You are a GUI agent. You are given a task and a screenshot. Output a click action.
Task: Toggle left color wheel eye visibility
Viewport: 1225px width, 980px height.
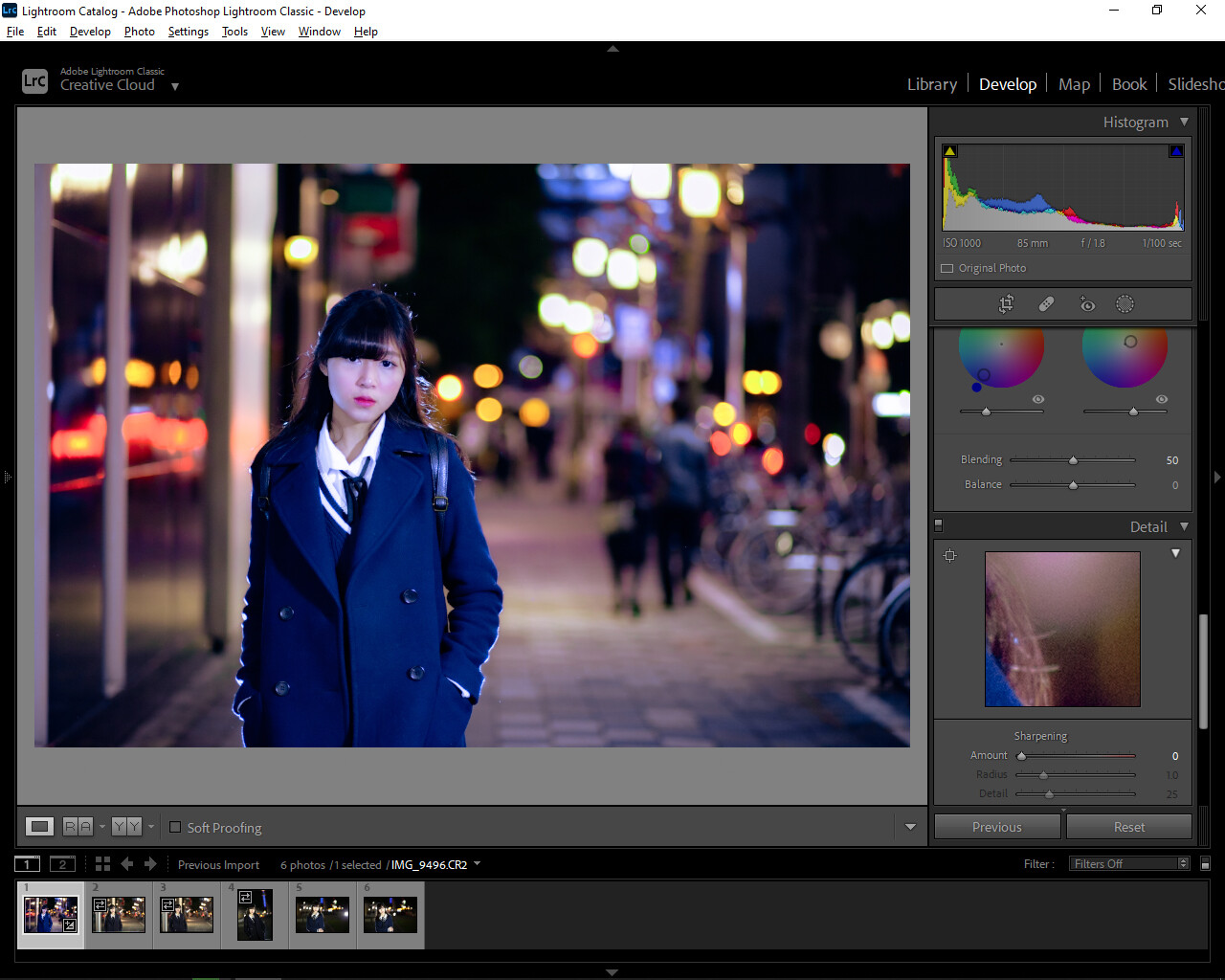point(1037,399)
